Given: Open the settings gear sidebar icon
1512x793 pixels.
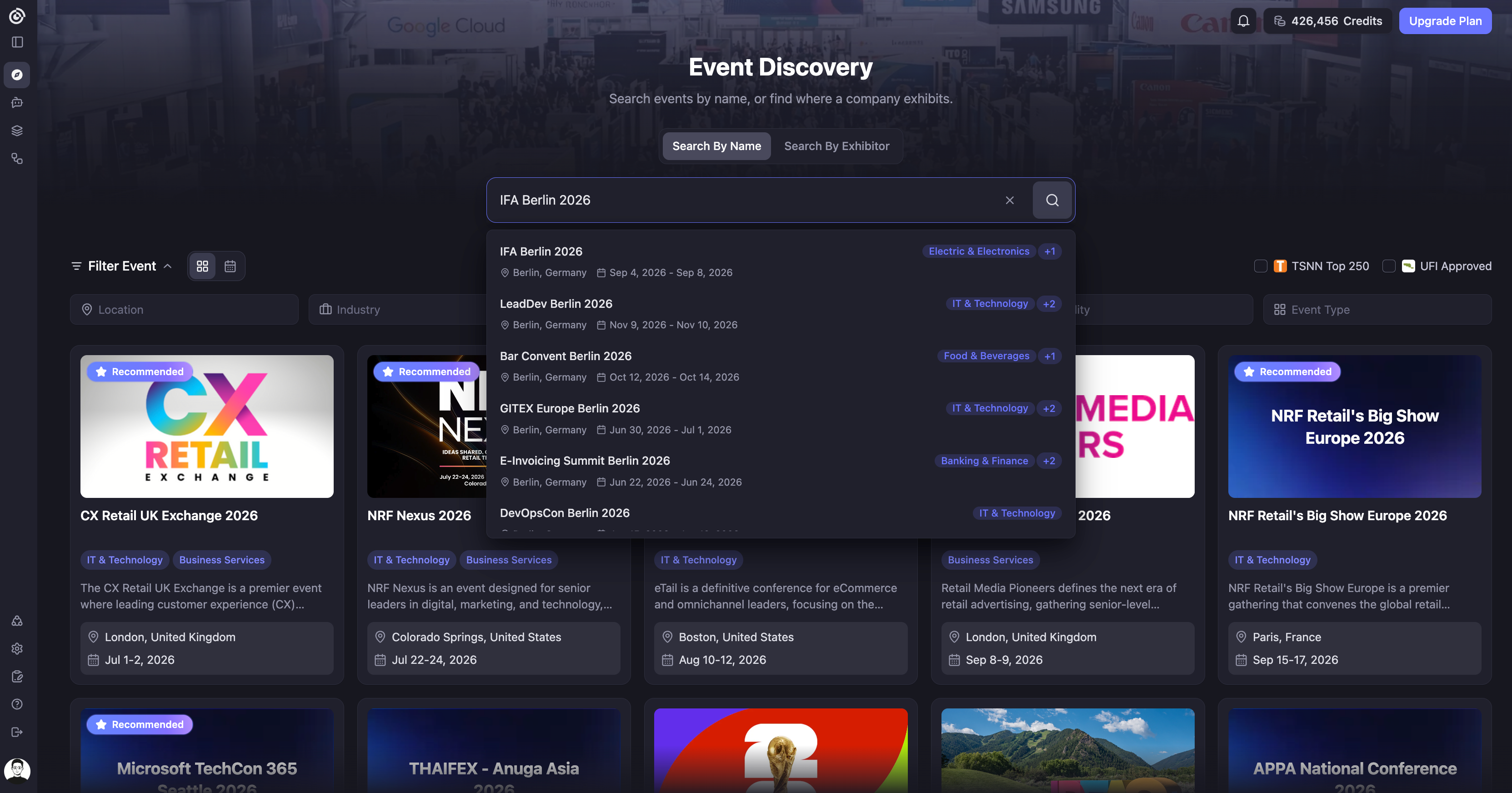Looking at the screenshot, I should pos(17,648).
